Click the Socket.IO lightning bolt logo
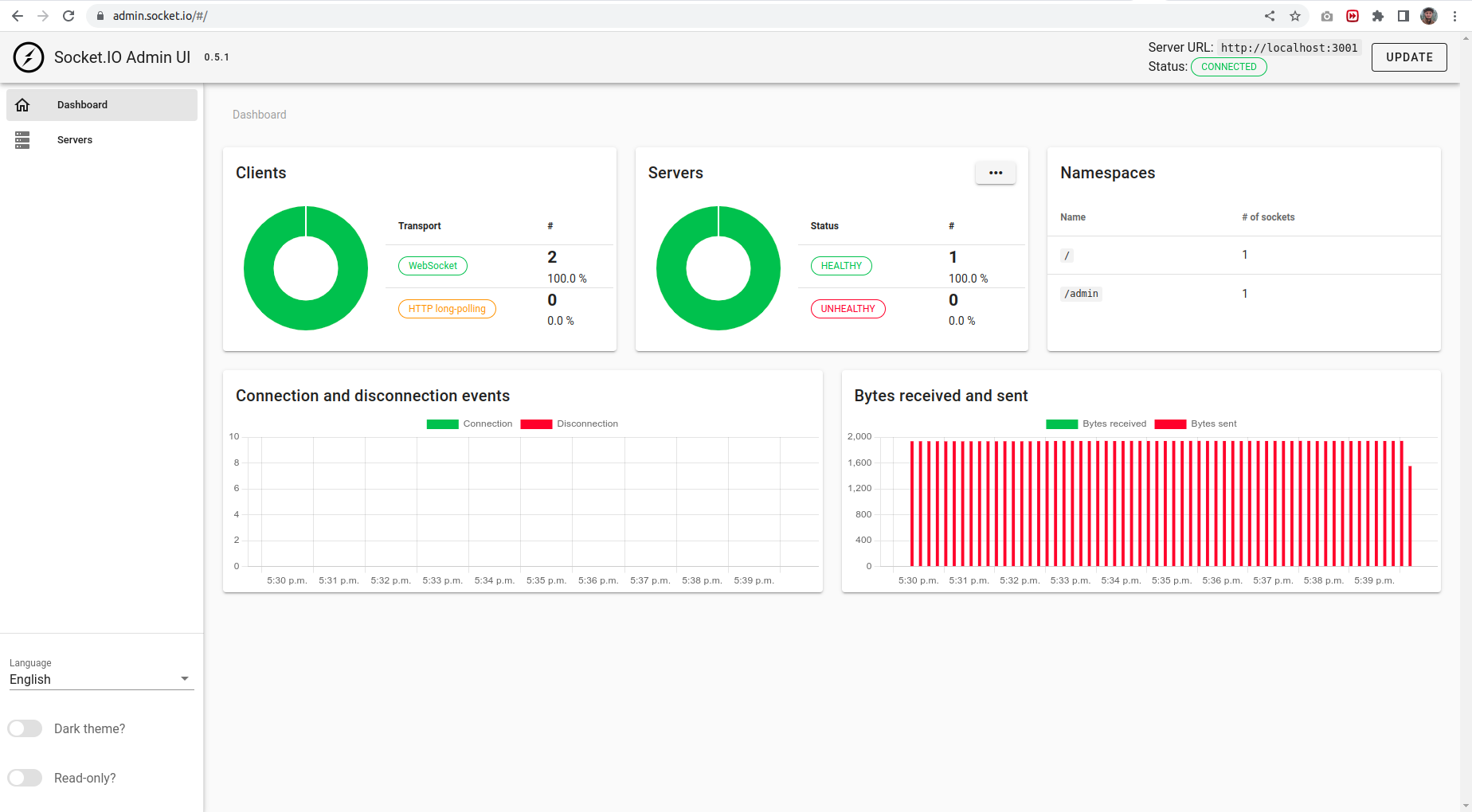1472x812 pixels. click(29, 57)
